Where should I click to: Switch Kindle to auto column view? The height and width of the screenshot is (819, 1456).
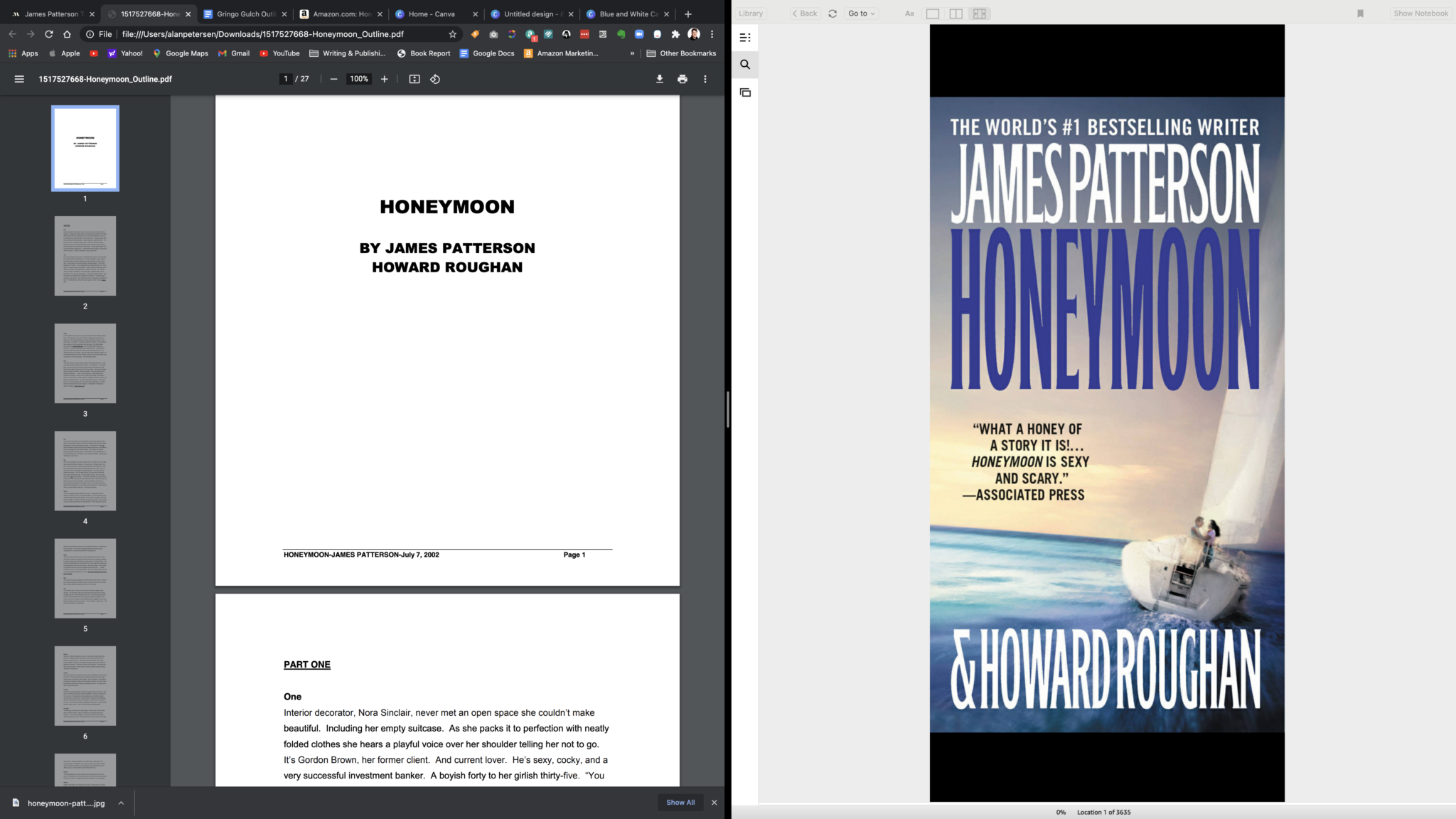coord(980,14)
